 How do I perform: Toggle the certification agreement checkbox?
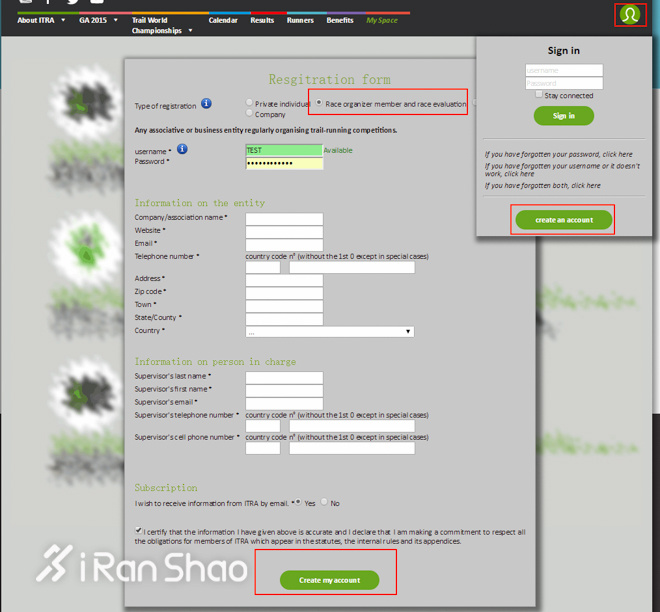[138, 531]
